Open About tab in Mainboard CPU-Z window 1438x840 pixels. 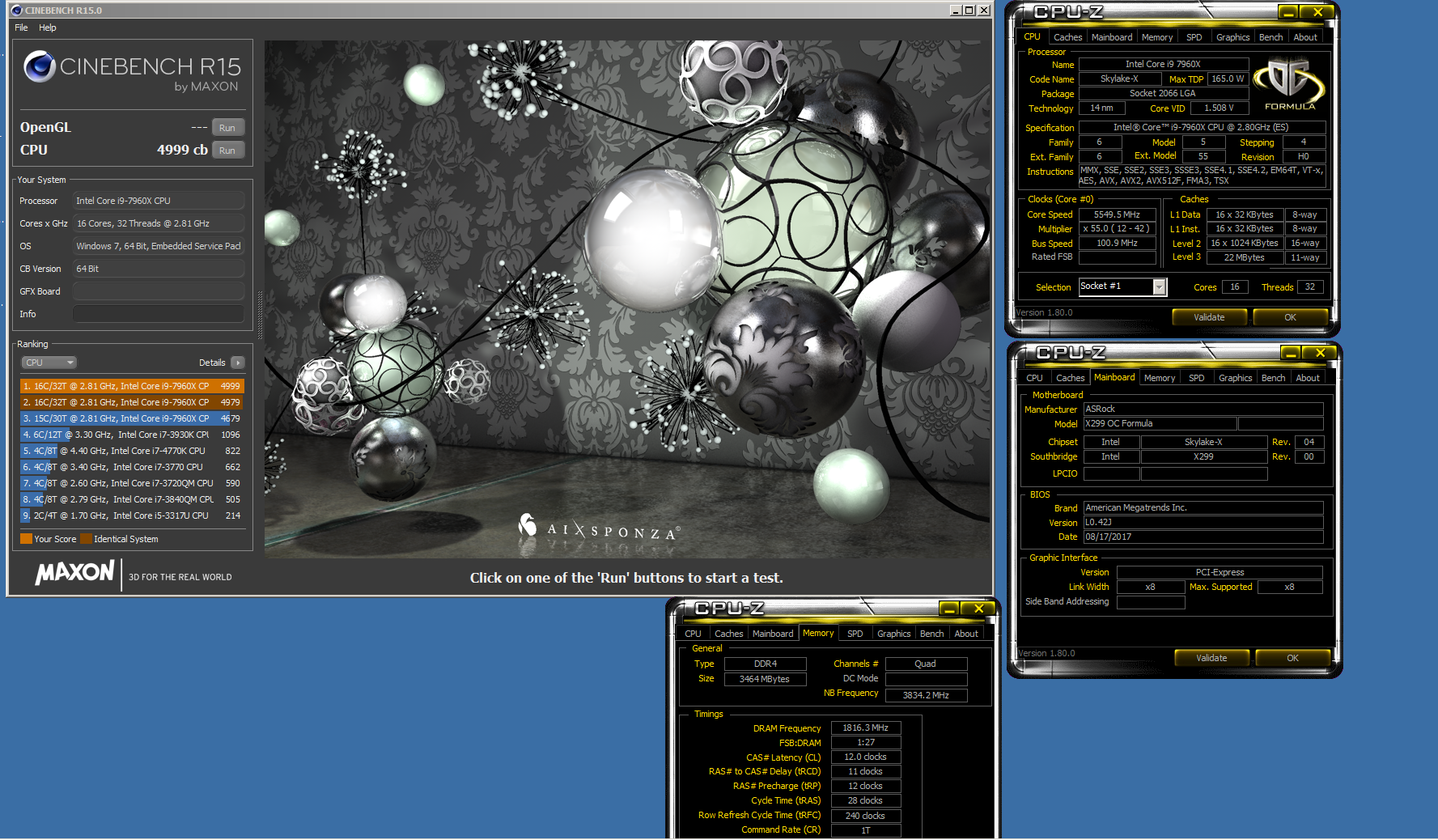[x=1308, y=378]
